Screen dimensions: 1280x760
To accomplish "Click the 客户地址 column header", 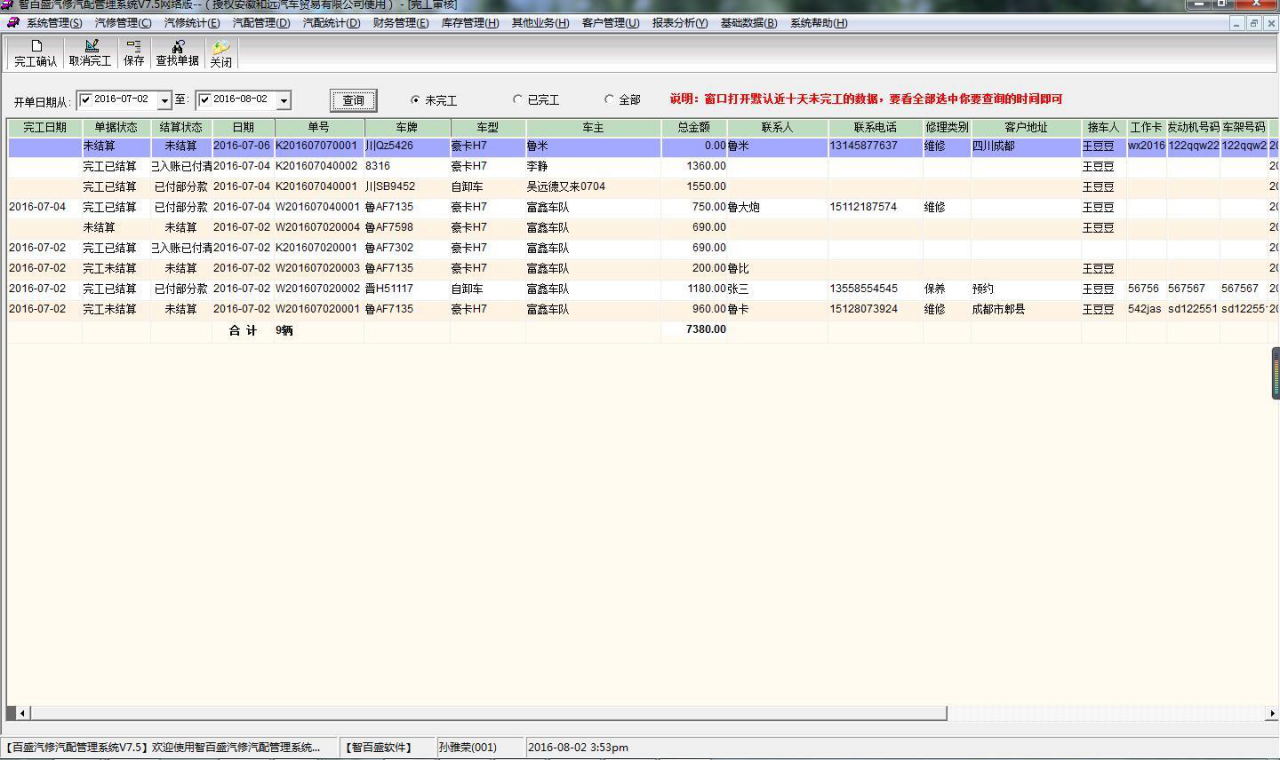I will coord(1026,128).
